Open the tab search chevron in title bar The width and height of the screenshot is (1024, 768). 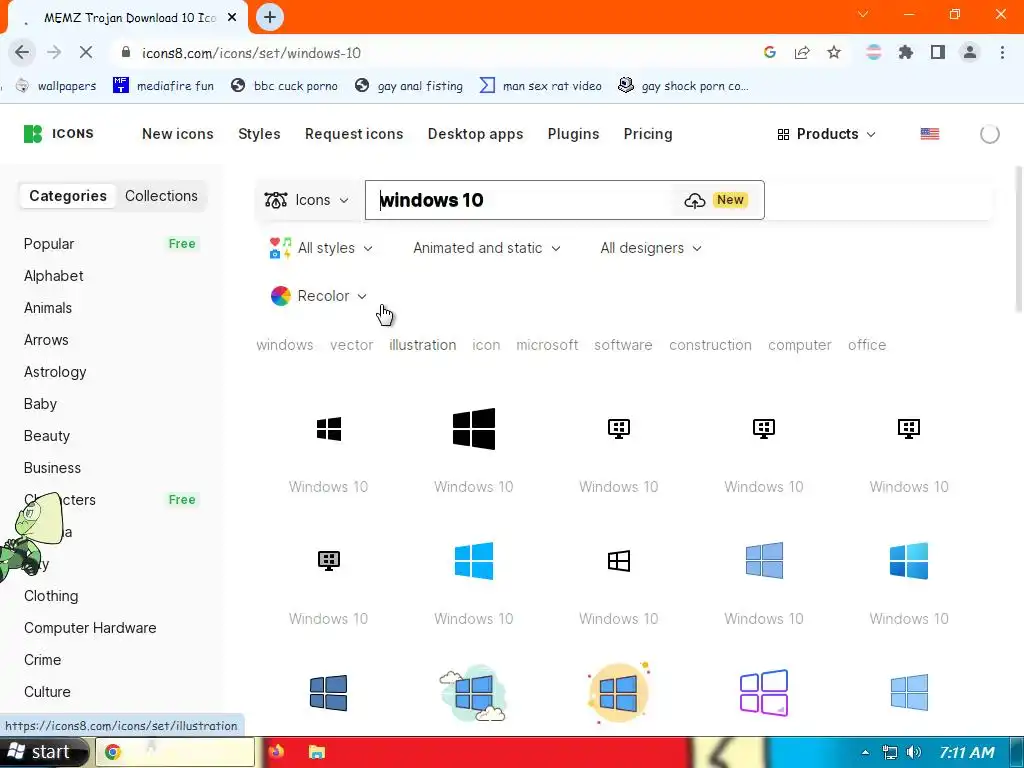[x=863, y=14]
